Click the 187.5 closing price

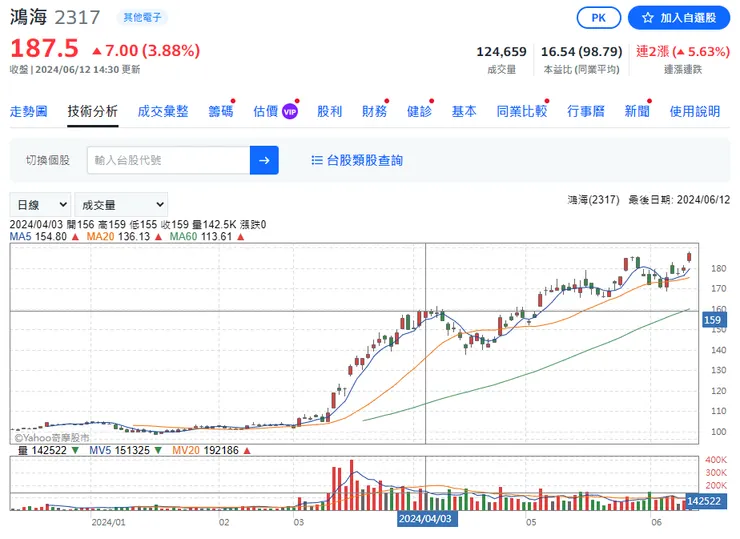coord(44,49)
